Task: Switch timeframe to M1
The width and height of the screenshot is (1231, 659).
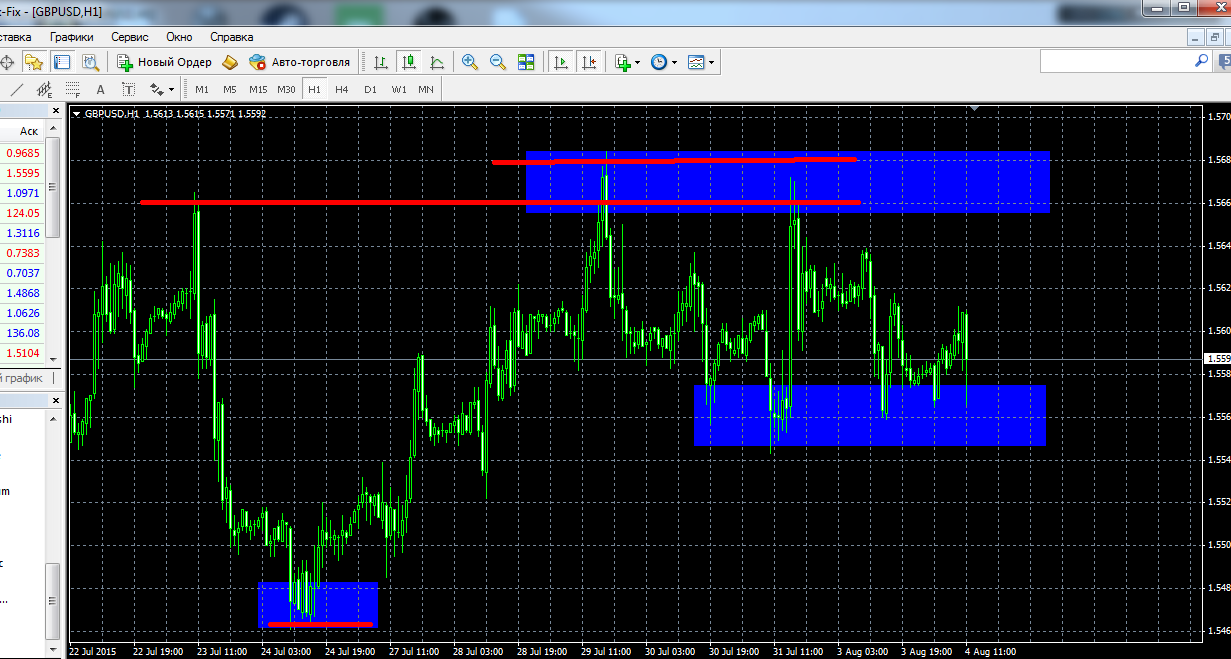Action: click(202, 89)
